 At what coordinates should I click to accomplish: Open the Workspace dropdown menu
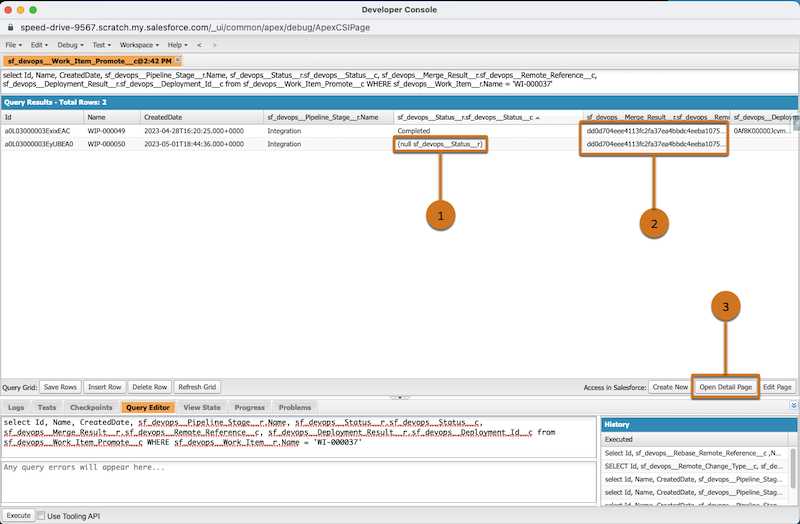(x=139, y=45)
